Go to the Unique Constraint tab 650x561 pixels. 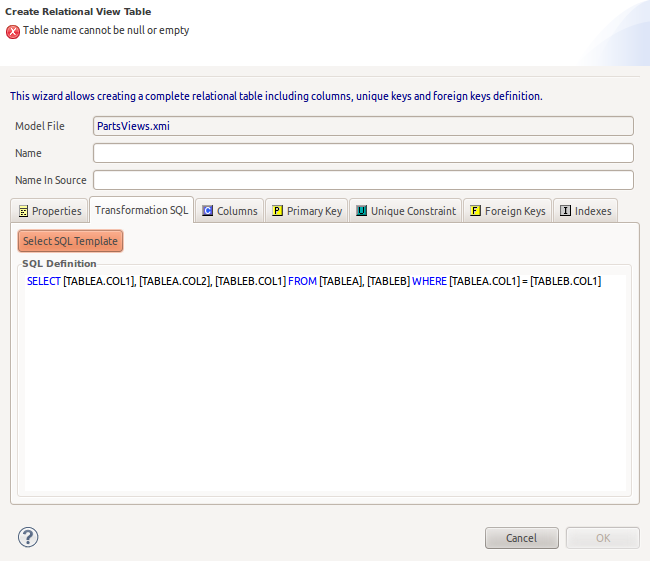click(x=406, y=211)
